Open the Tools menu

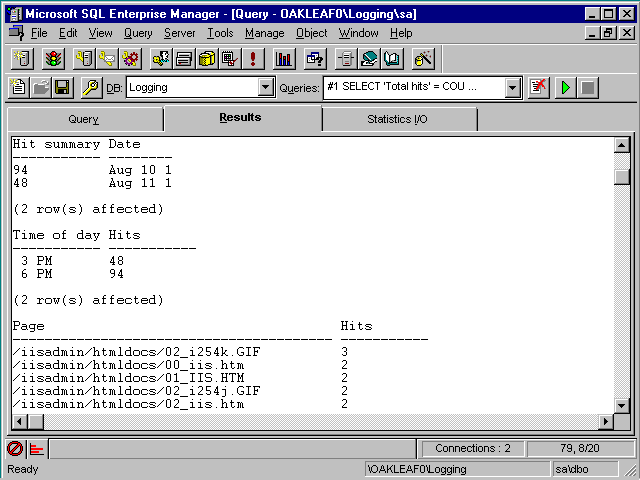pos(220,33)
